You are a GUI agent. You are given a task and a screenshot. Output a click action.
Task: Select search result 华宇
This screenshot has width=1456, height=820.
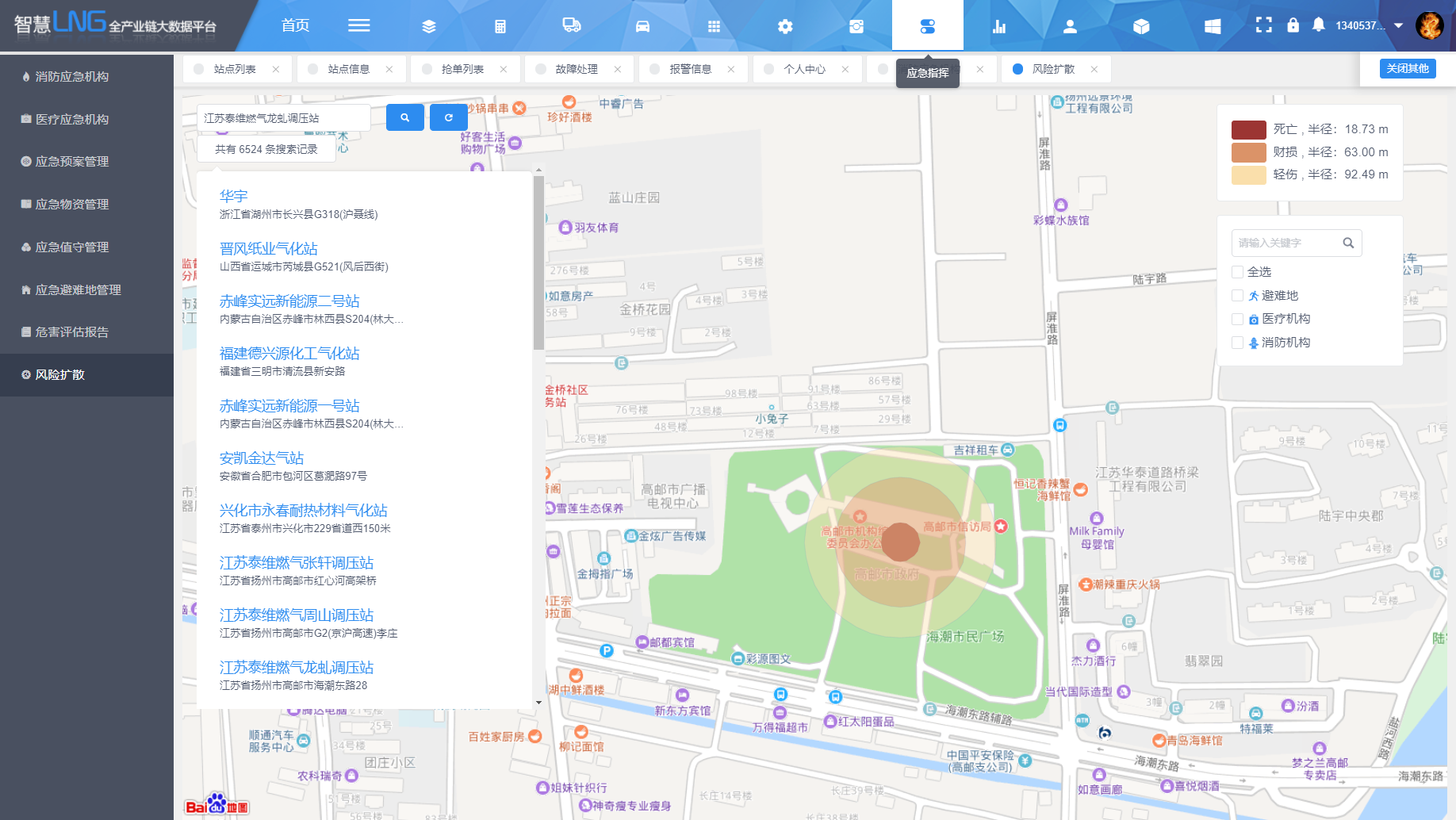pyautogui.click(x=233, y=196)
